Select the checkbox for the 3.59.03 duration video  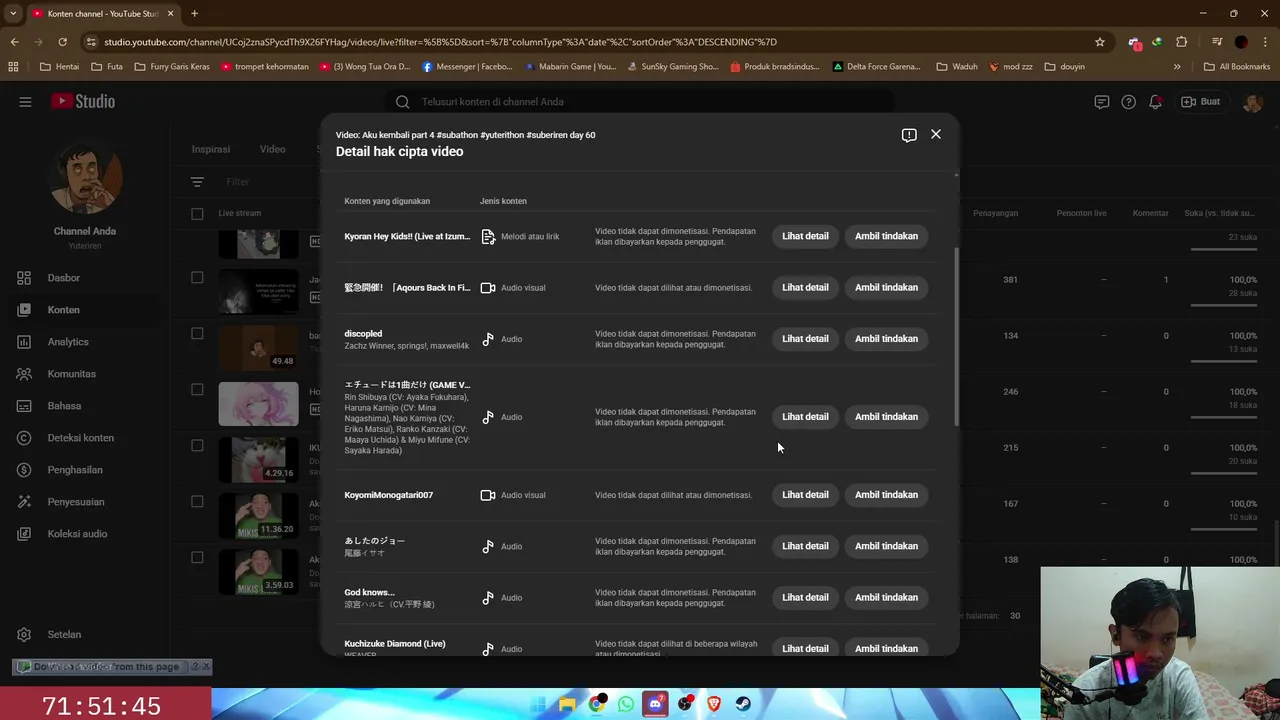point(197,558)
